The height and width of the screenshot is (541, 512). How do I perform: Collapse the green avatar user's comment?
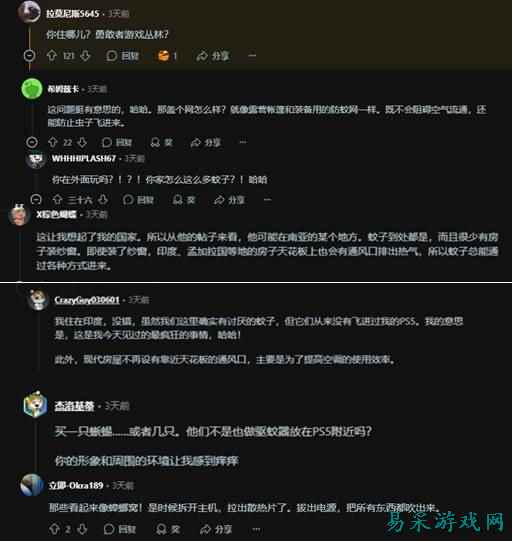32,142
